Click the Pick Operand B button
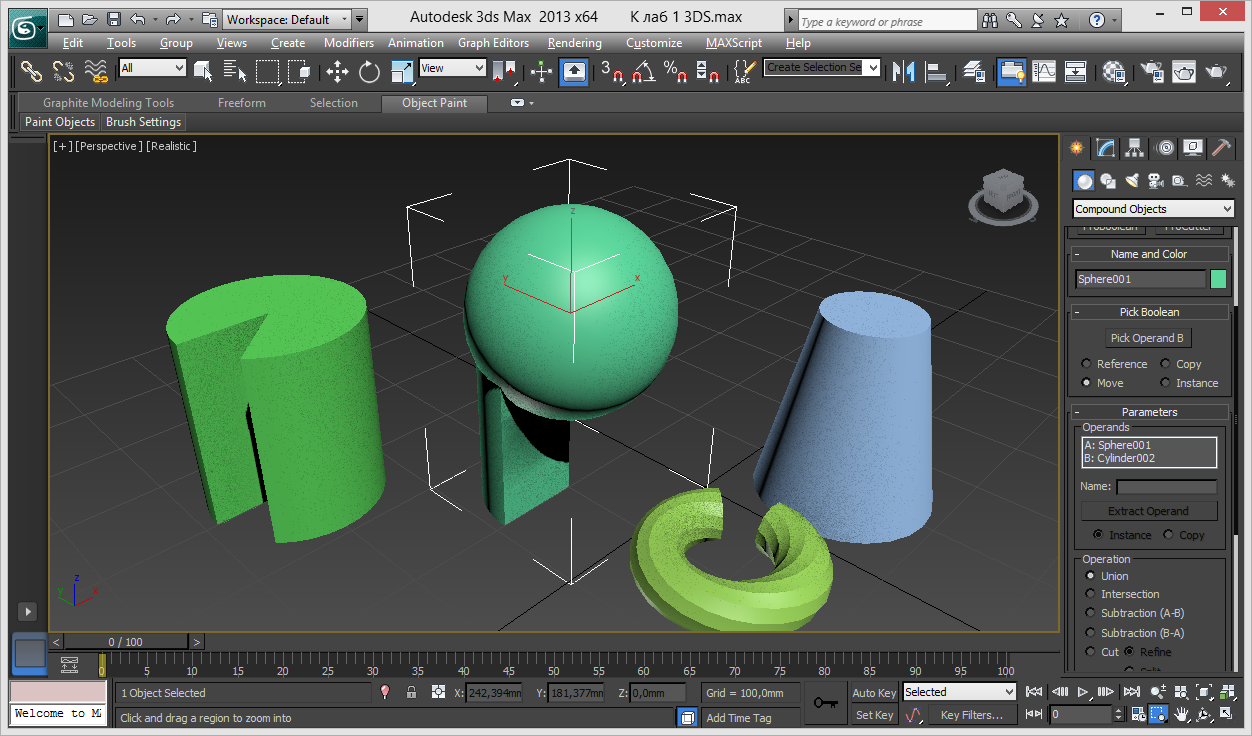 point(1147,338)
